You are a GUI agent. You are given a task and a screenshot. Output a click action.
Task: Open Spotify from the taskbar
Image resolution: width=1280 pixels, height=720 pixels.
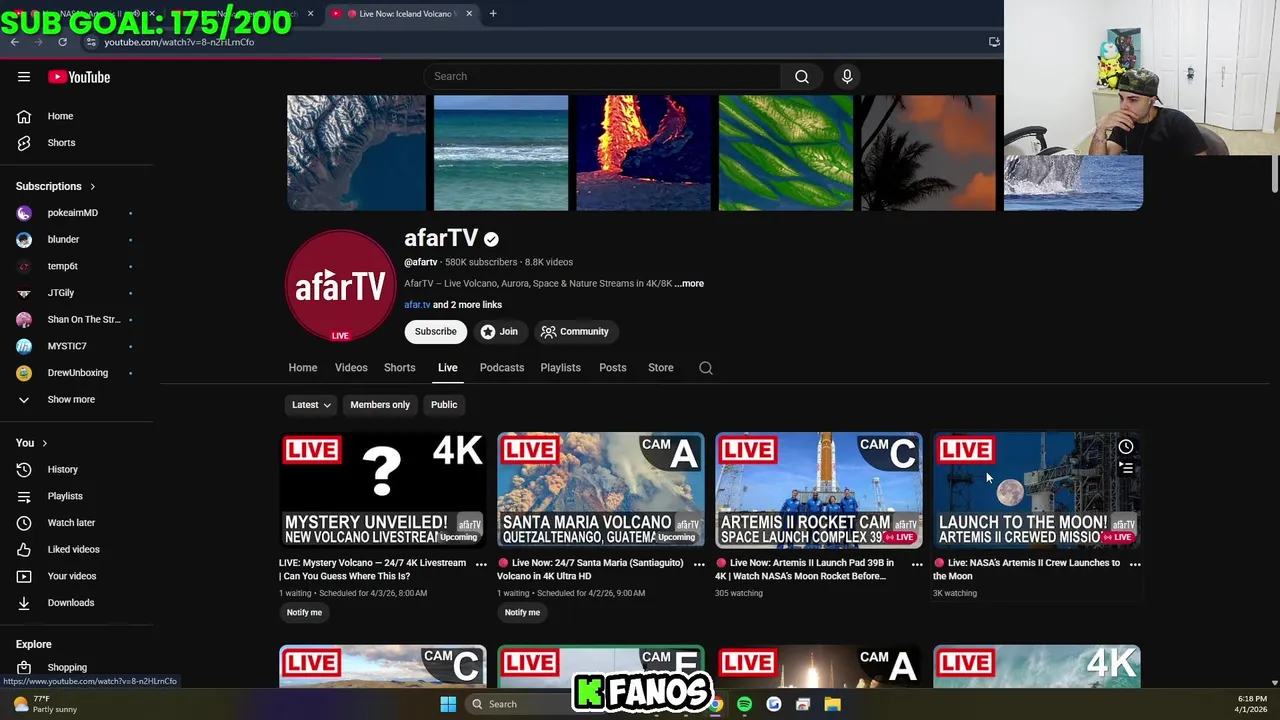744,704
